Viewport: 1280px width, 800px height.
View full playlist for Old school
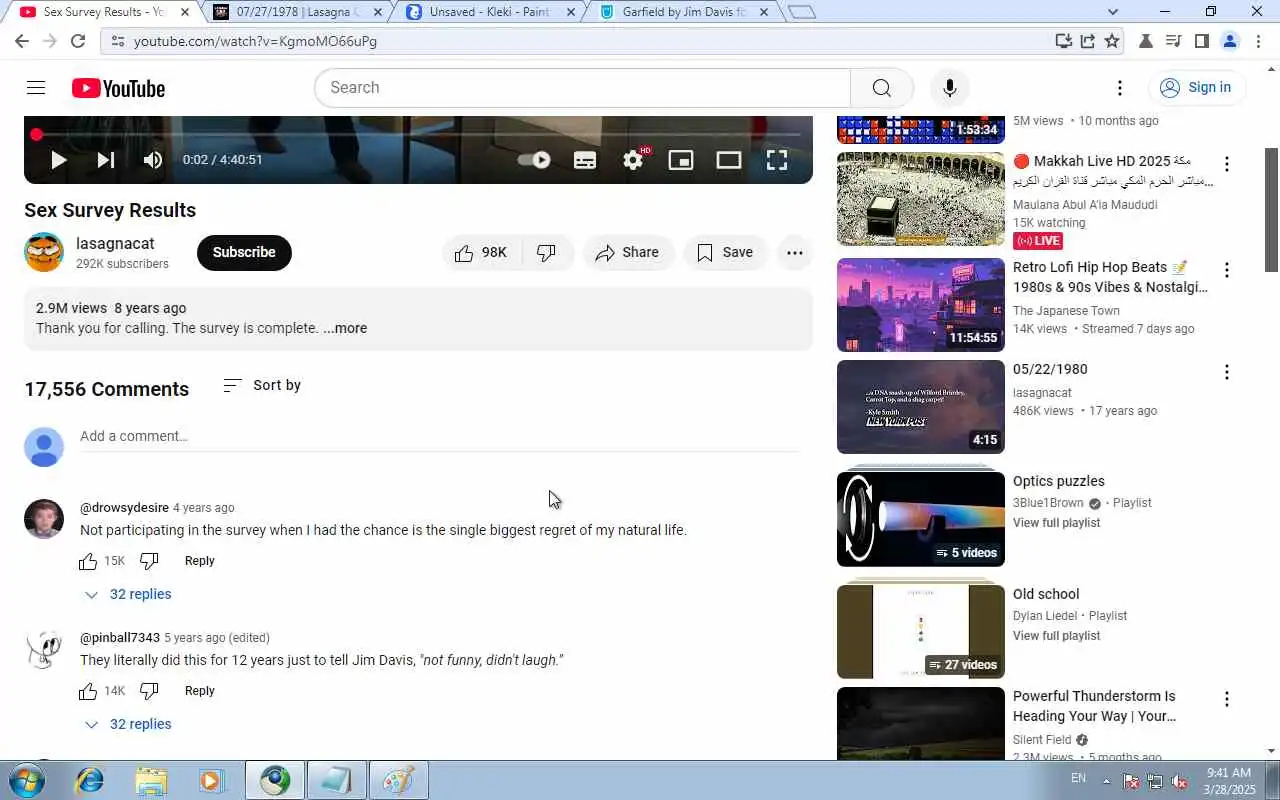pos(1056,636)
